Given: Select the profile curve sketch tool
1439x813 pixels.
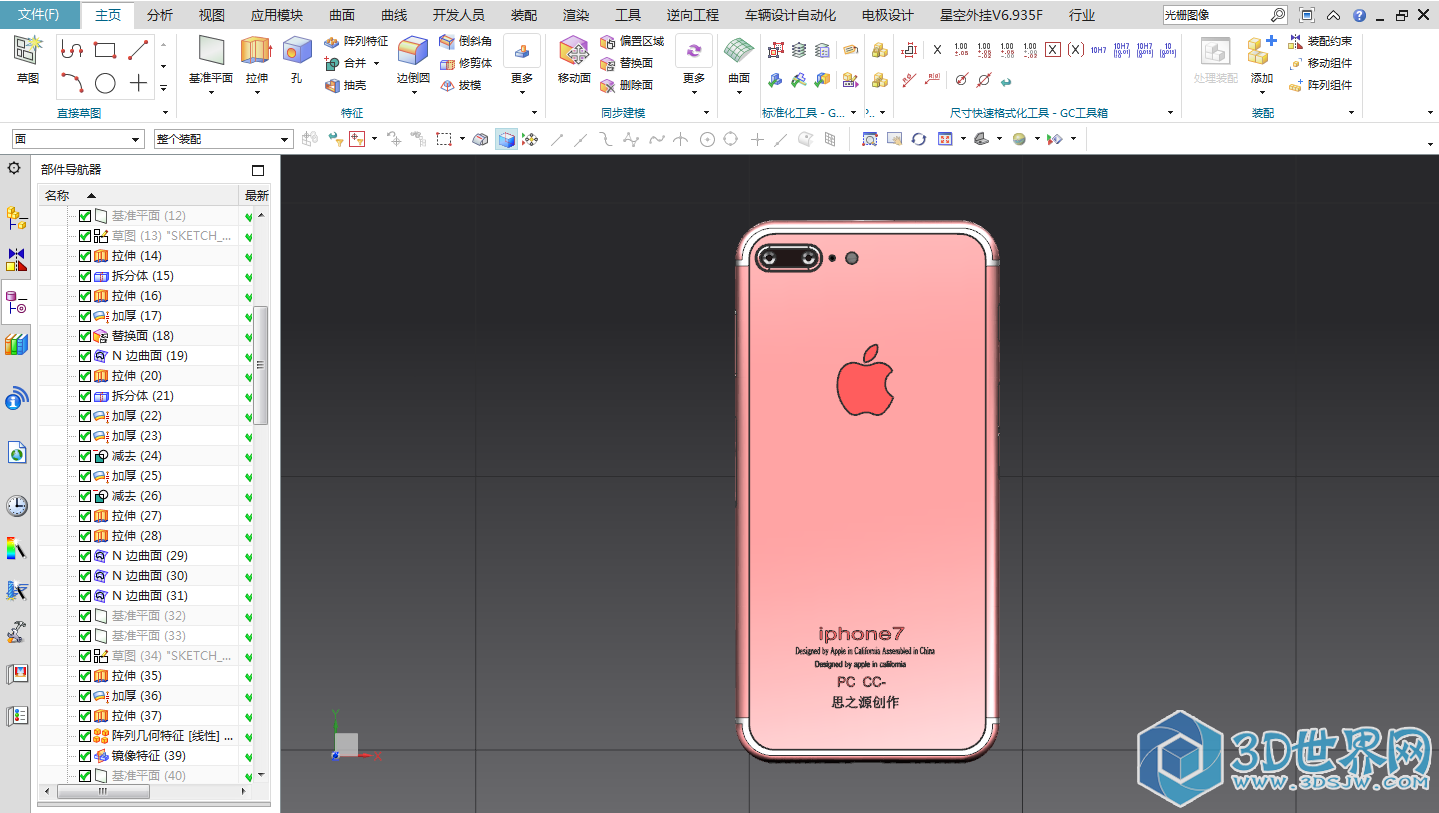Looking at the screenshot, I should (71, 49).
